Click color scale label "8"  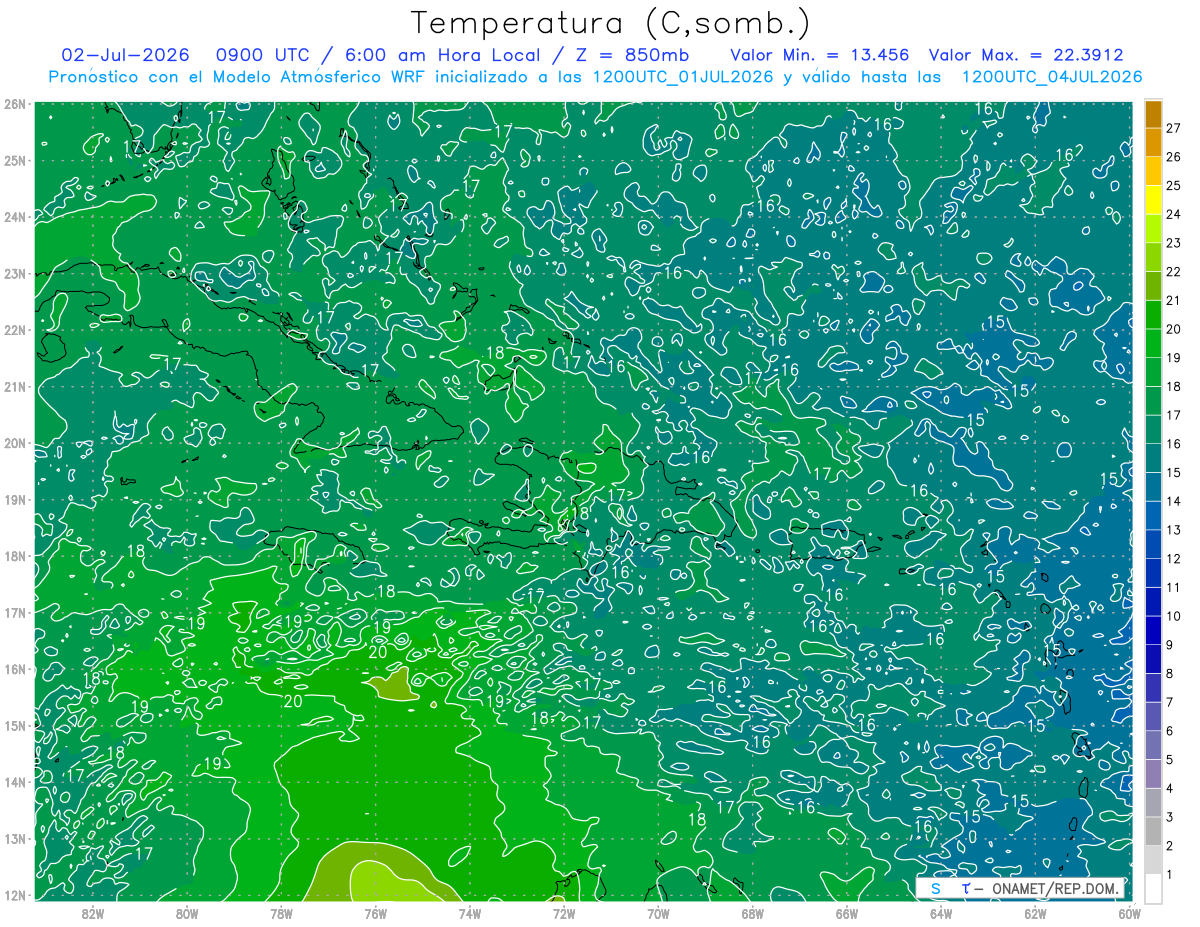tap(1170, 673)
